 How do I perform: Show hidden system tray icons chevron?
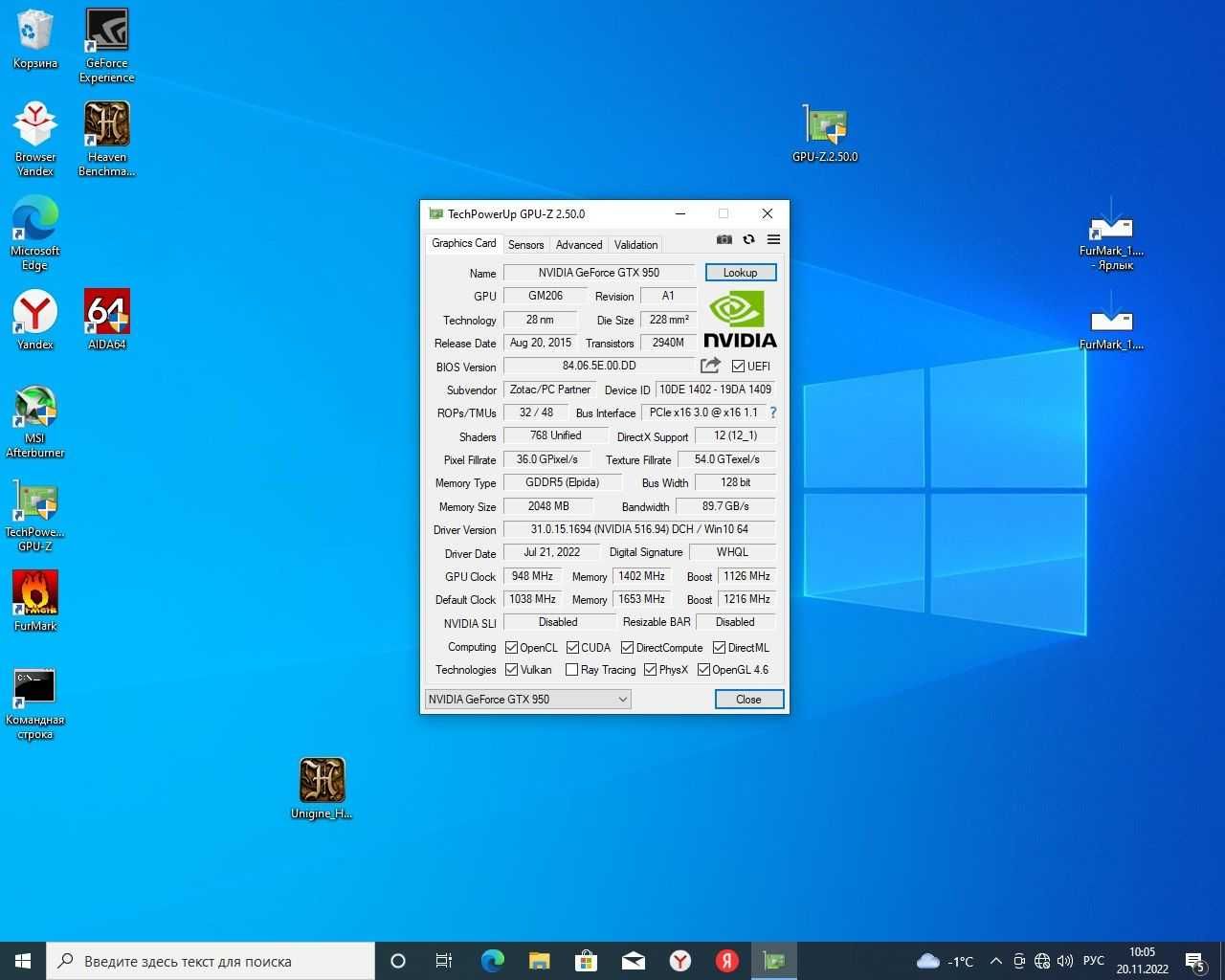tap(995, 961)
